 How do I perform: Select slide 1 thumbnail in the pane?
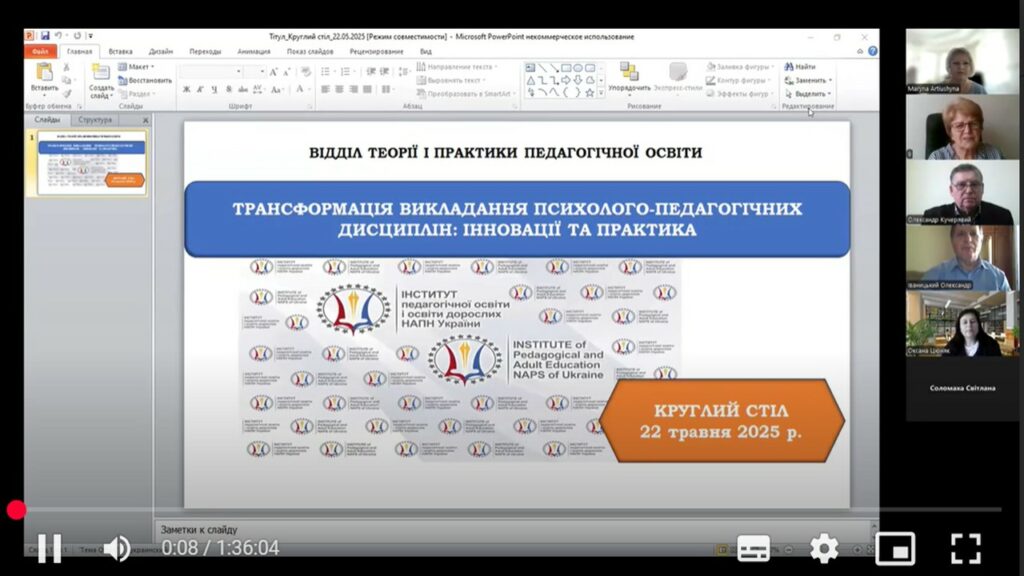tap(92, 163)
